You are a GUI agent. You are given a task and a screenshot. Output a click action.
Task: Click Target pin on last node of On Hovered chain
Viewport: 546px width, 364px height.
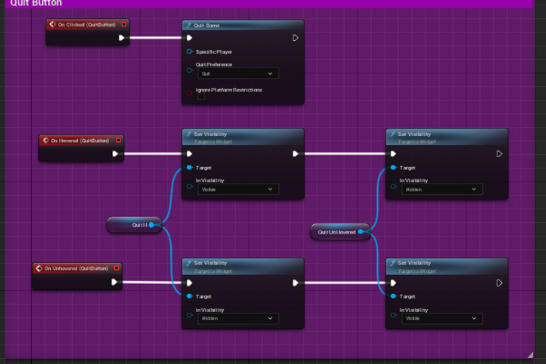coord(393,168)
